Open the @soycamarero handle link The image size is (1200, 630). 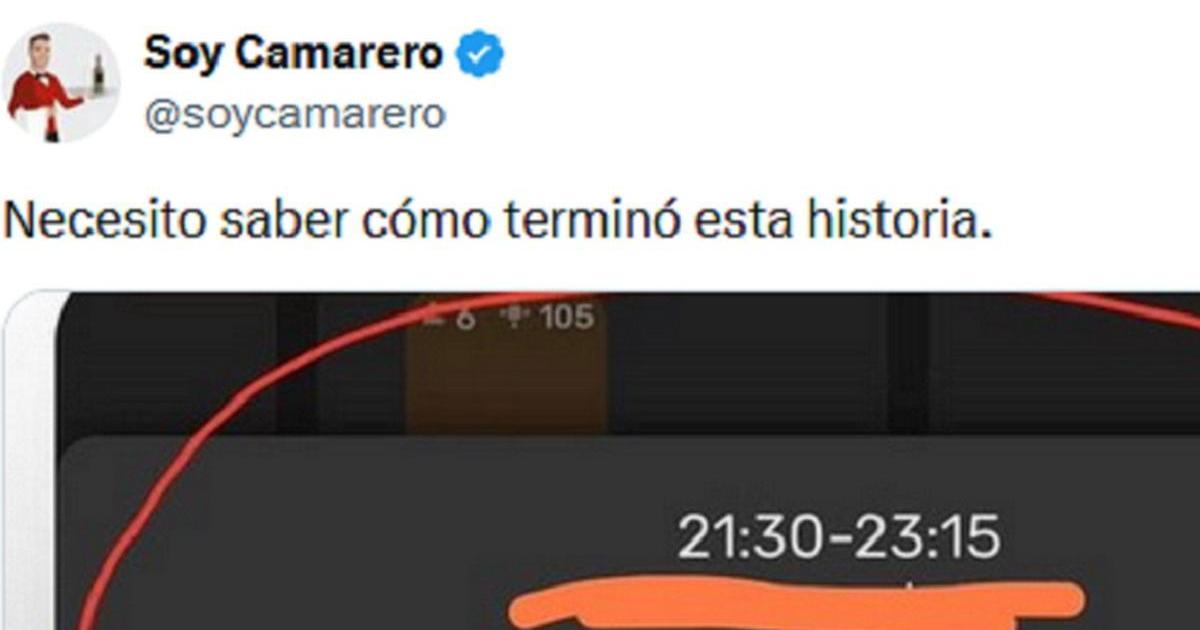coord(295,114)
